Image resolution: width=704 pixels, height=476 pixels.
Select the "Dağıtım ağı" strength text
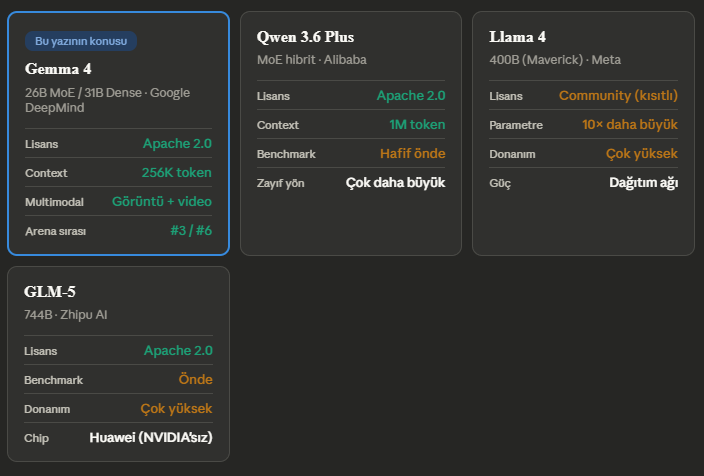(643, 183)
